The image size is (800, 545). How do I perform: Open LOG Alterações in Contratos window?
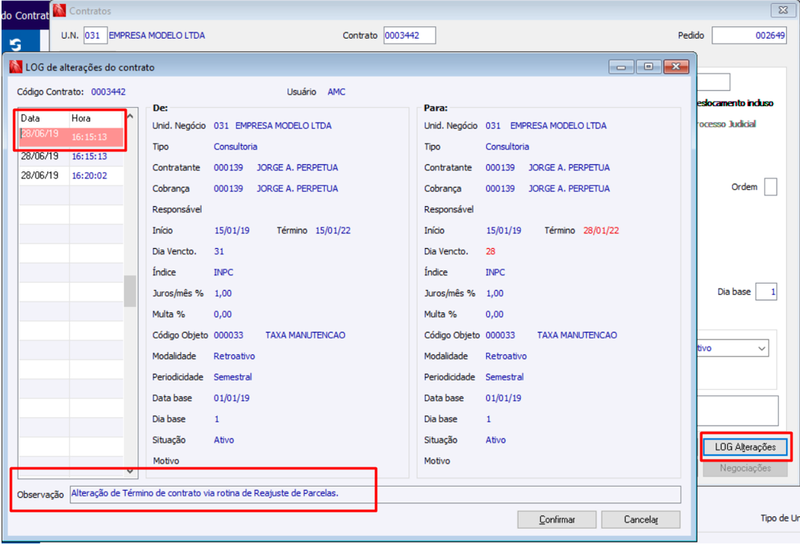pos(745,447)
